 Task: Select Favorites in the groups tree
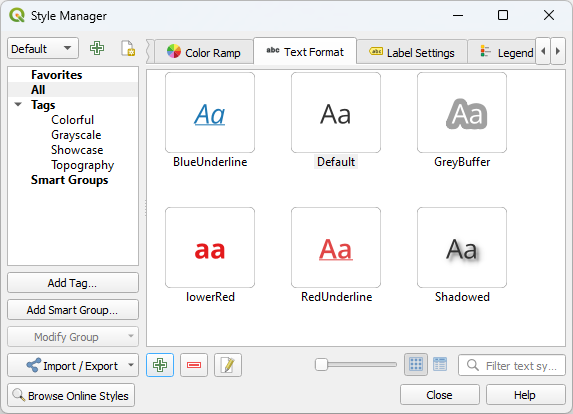point(57,75)
